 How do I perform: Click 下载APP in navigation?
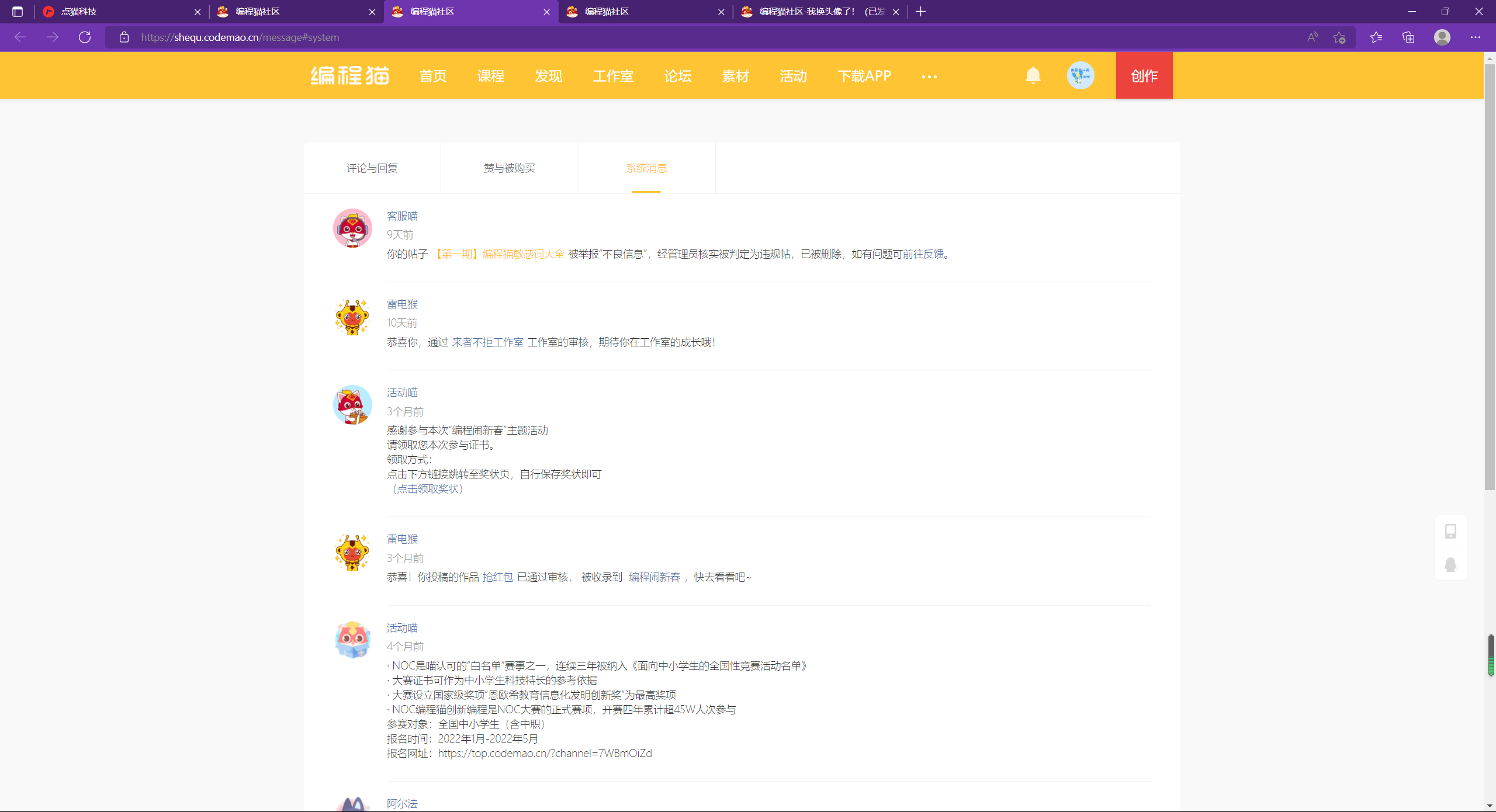click(864, 76)
